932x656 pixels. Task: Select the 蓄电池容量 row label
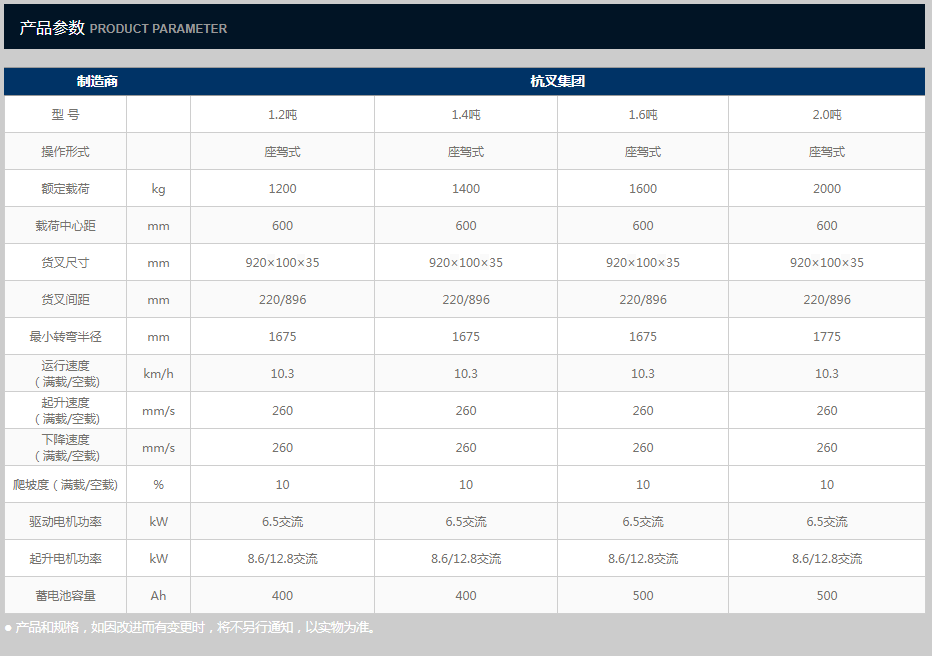[65, 596]
